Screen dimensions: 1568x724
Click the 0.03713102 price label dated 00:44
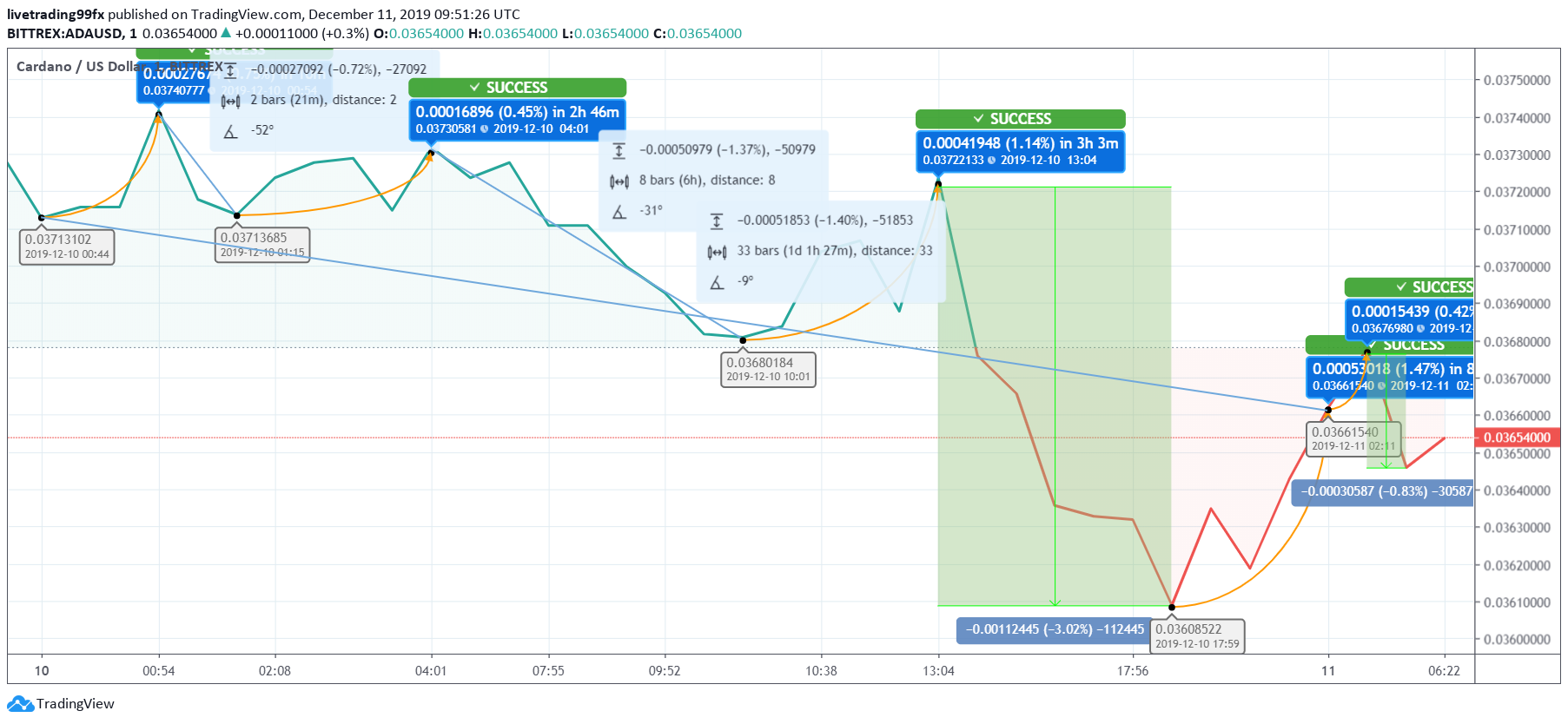click(x=67, y=247)
